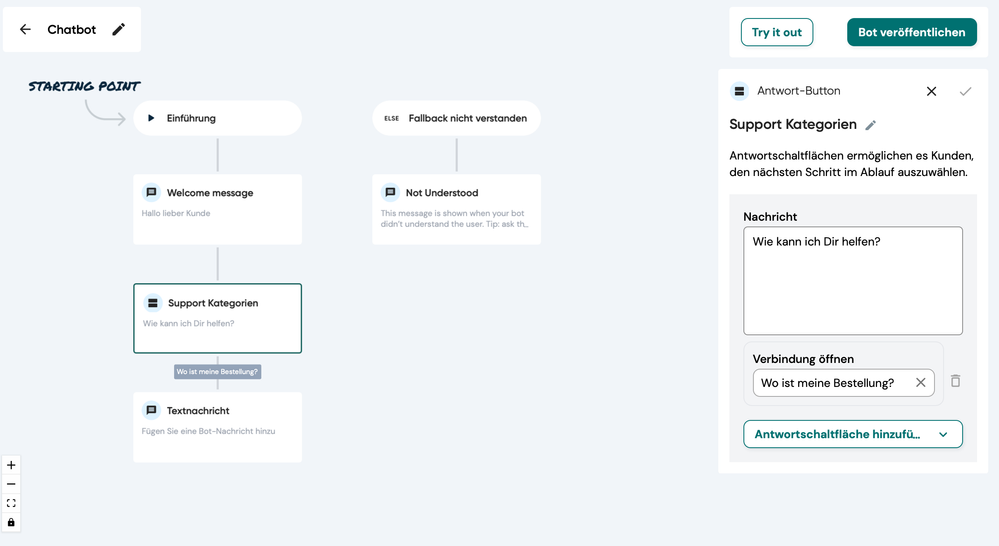Image resolution: width=999 pixels, height=546 pixels.
Task: Select the Textnachricht node
Action: pos(217,427)
